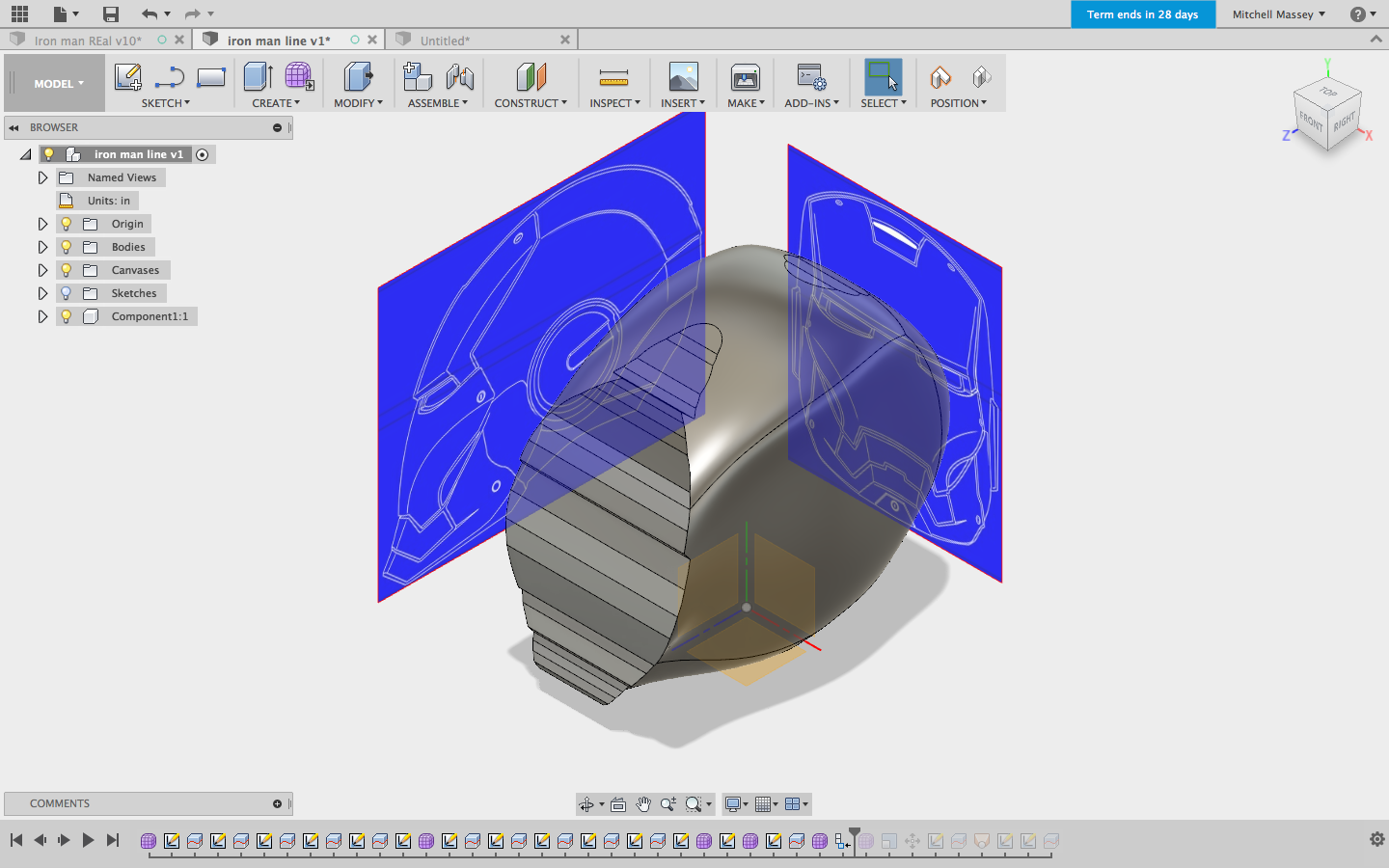Click the timeline history marker handle
Viewport: 1389px width, 868px height.
pyautogui.click(x=855, y=834)
